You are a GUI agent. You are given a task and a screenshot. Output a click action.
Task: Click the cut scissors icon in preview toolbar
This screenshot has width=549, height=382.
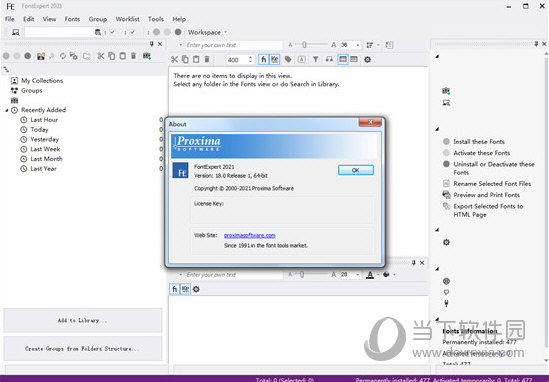[x=174, y=60]
